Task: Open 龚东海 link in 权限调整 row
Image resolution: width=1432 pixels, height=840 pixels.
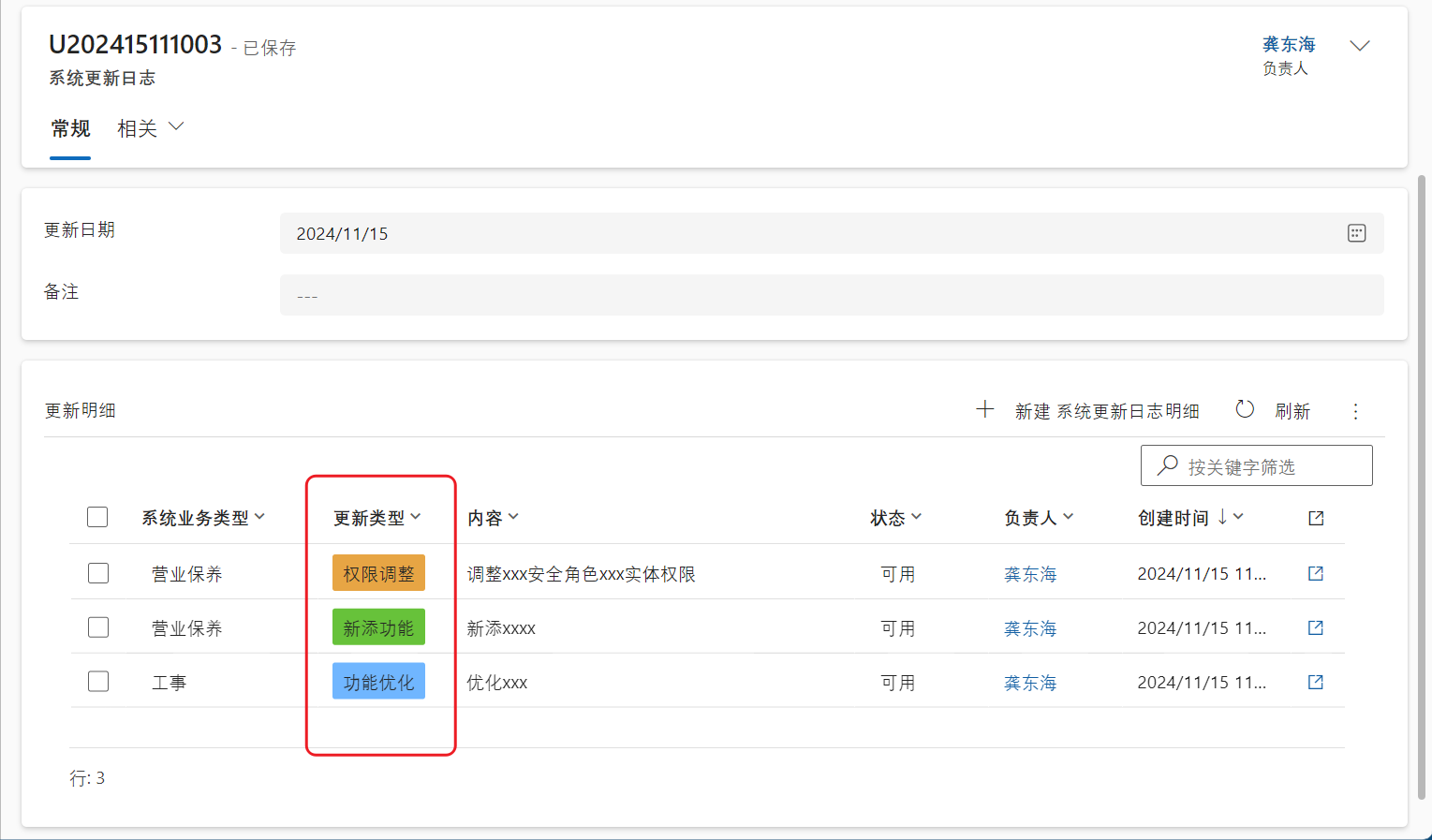Action: tap(1030, 574)
